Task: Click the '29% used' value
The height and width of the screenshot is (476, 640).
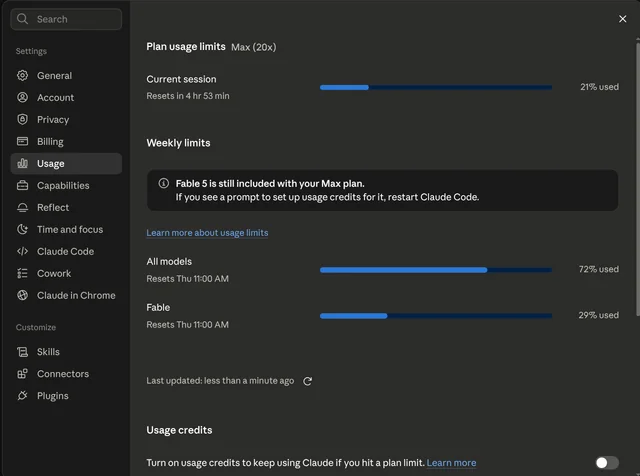Action: (598, 315)
